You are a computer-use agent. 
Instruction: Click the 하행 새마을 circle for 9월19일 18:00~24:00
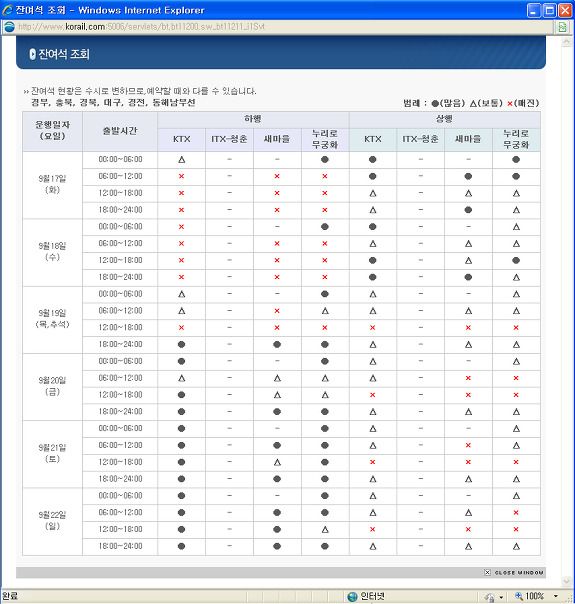(277, 344)
